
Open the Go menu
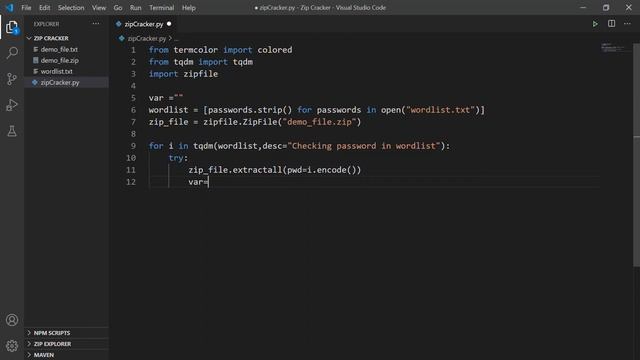tap(118, 7)
